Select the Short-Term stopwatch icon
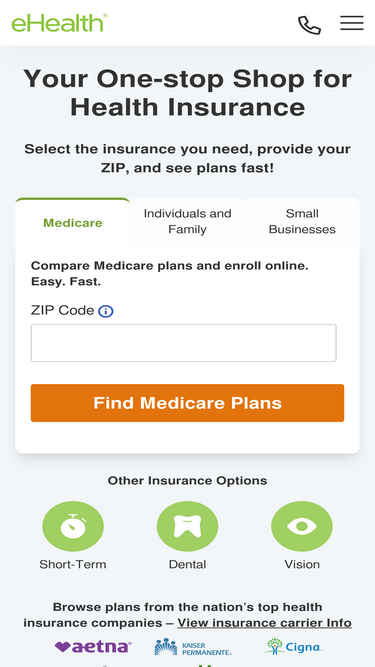 [x=73, y=526]
